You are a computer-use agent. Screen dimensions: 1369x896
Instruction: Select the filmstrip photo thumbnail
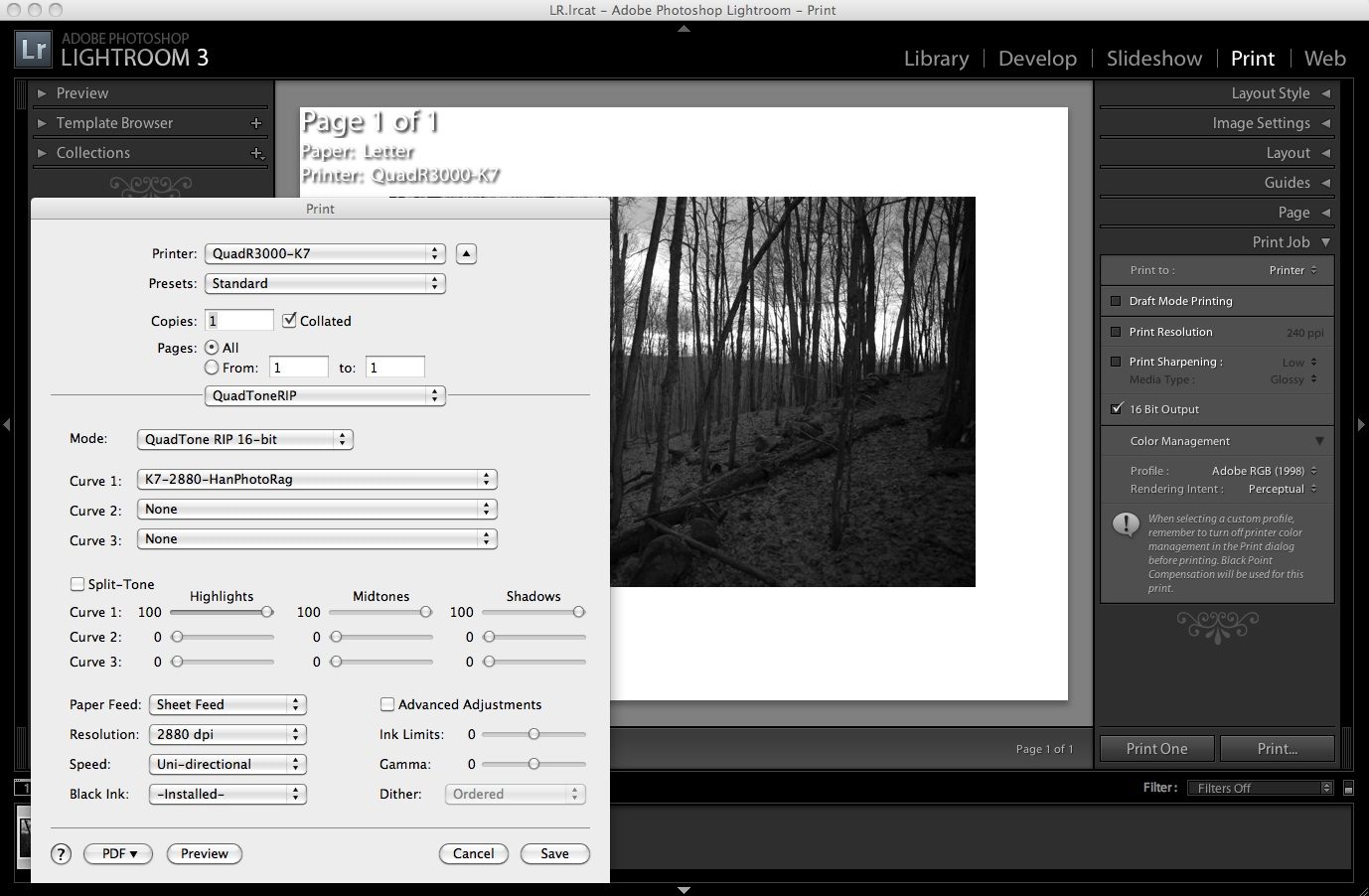coord(25,837)
